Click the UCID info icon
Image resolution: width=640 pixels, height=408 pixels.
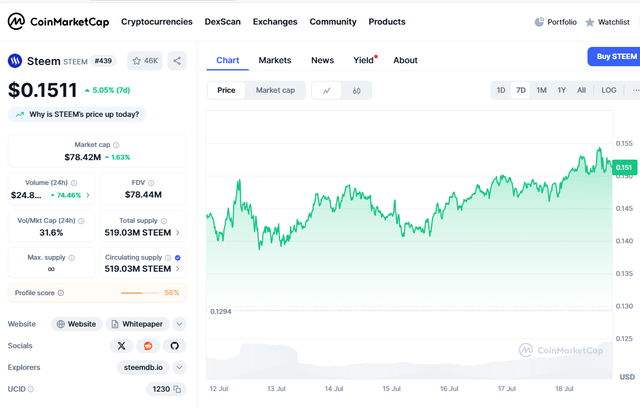coord(31,389)
